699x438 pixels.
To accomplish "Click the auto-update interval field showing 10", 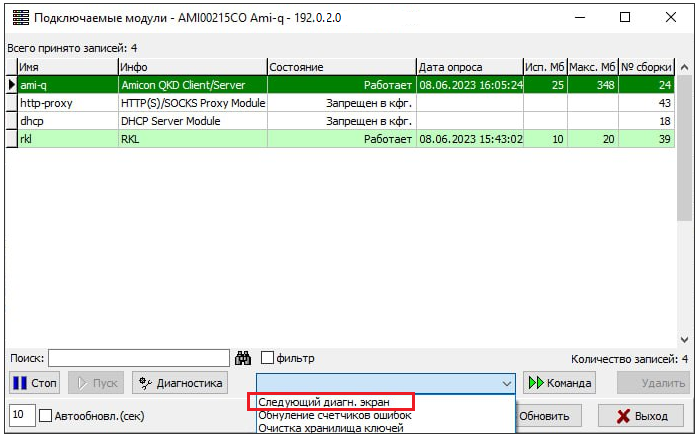I will tap(20, 416).
